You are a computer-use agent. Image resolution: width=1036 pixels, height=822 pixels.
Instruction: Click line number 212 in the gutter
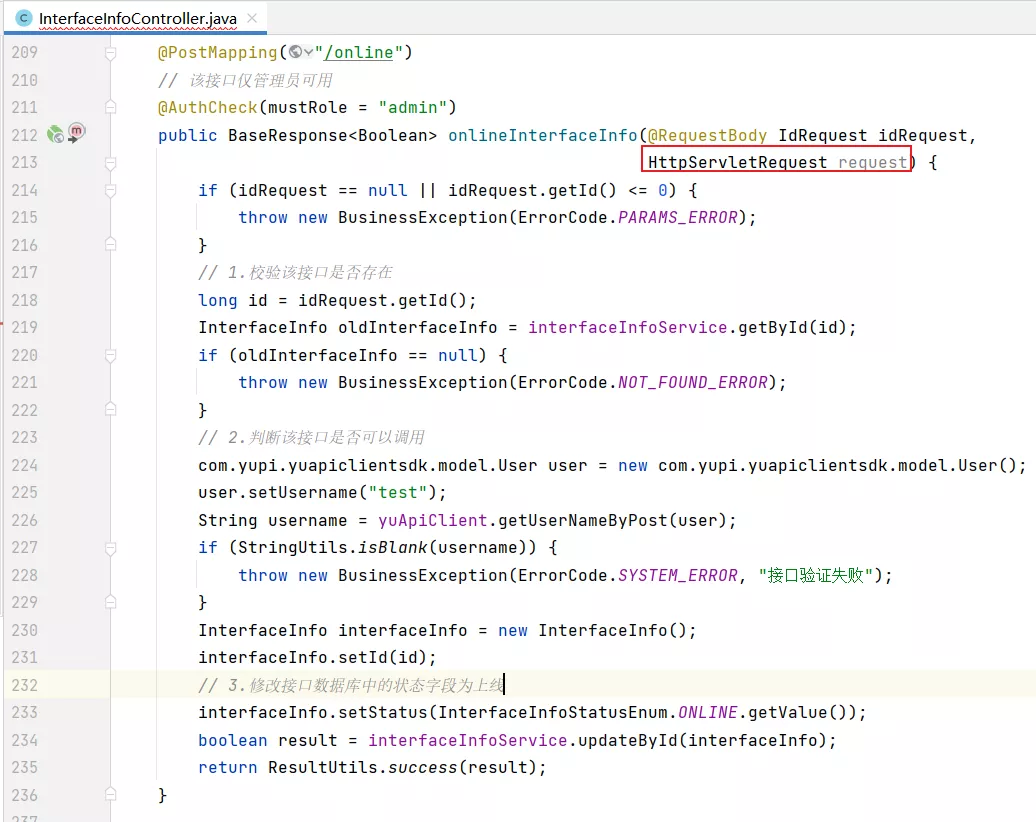pos(24,135)
